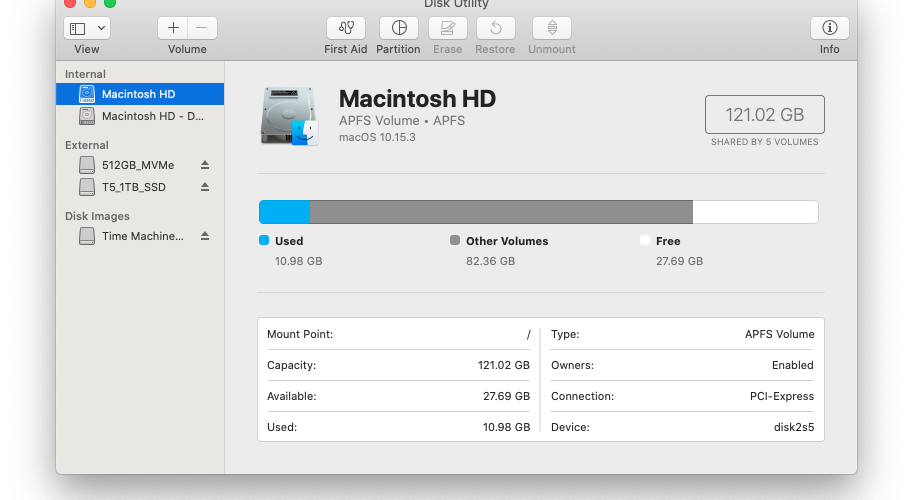Click the white Free segment of storage bar
This screenshot has height=500, width=913.
(755, 212)
